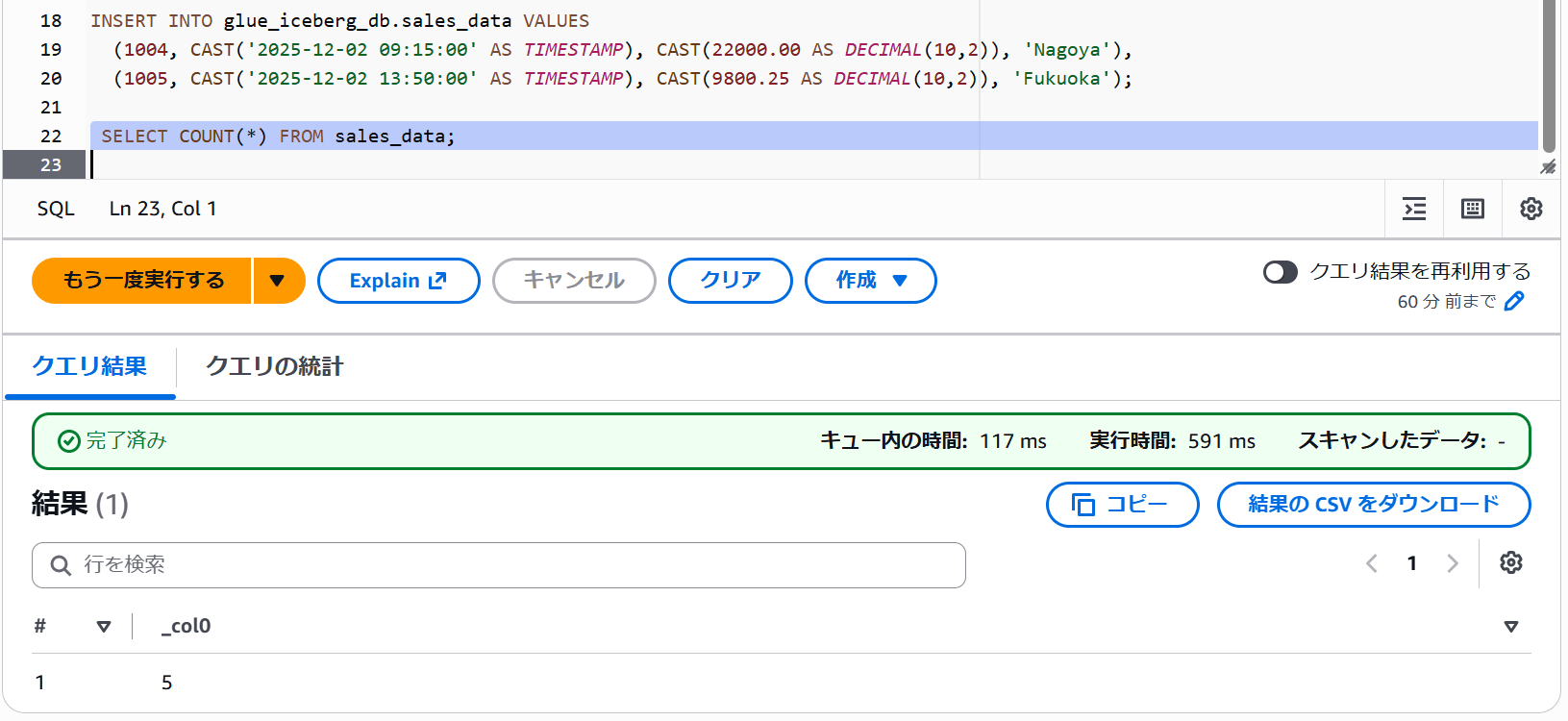Click the クリア button
The width and height of the screenshot is (1568, 721).
pos(731,281)
